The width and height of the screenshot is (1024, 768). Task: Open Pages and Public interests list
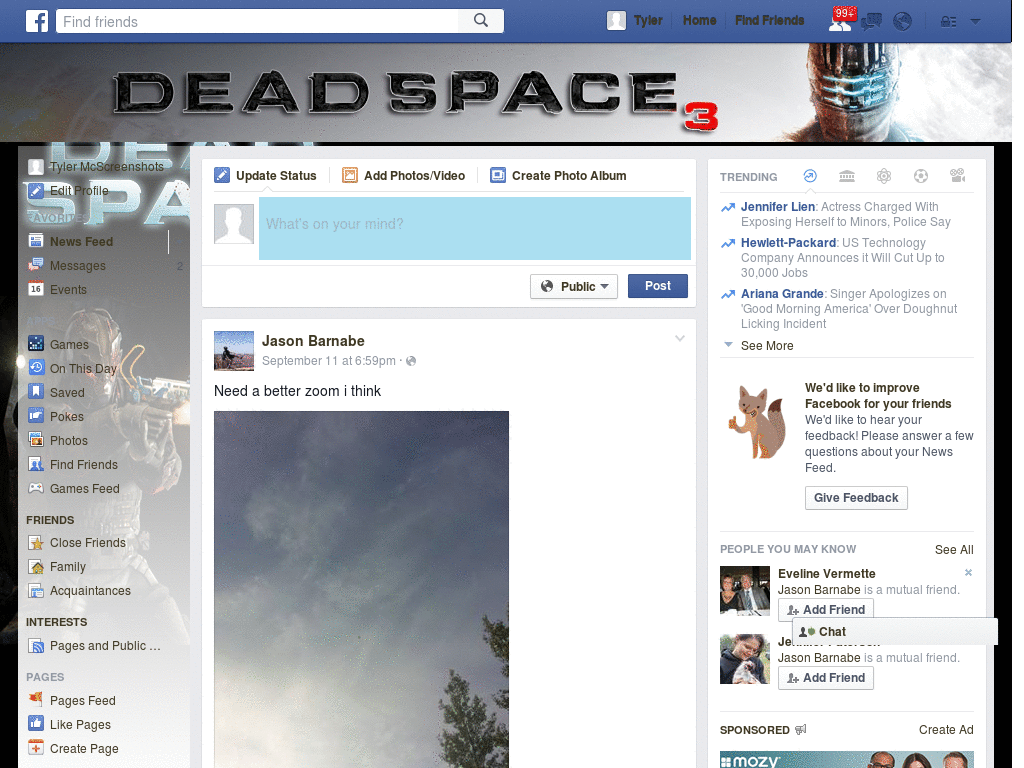[x=104, y=646]
